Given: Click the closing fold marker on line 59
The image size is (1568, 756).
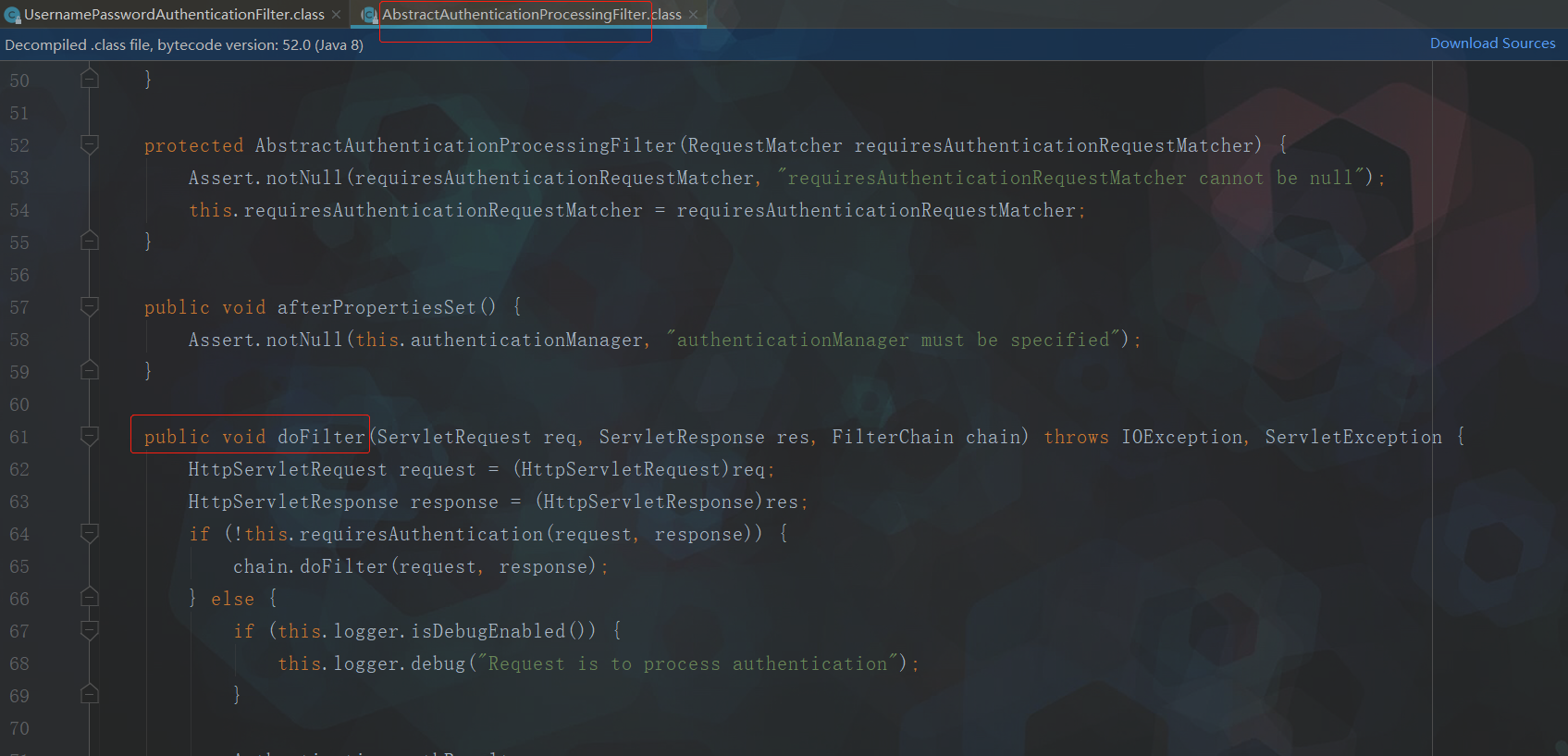Looking at the screenshot, I should (90, 370).
